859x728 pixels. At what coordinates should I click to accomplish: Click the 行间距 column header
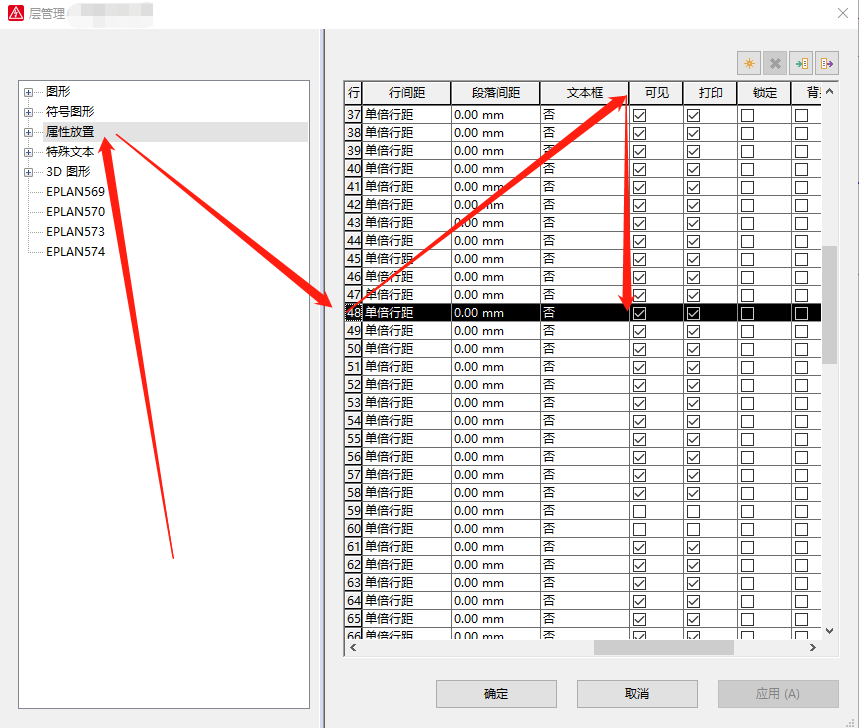tap(406, 92)
